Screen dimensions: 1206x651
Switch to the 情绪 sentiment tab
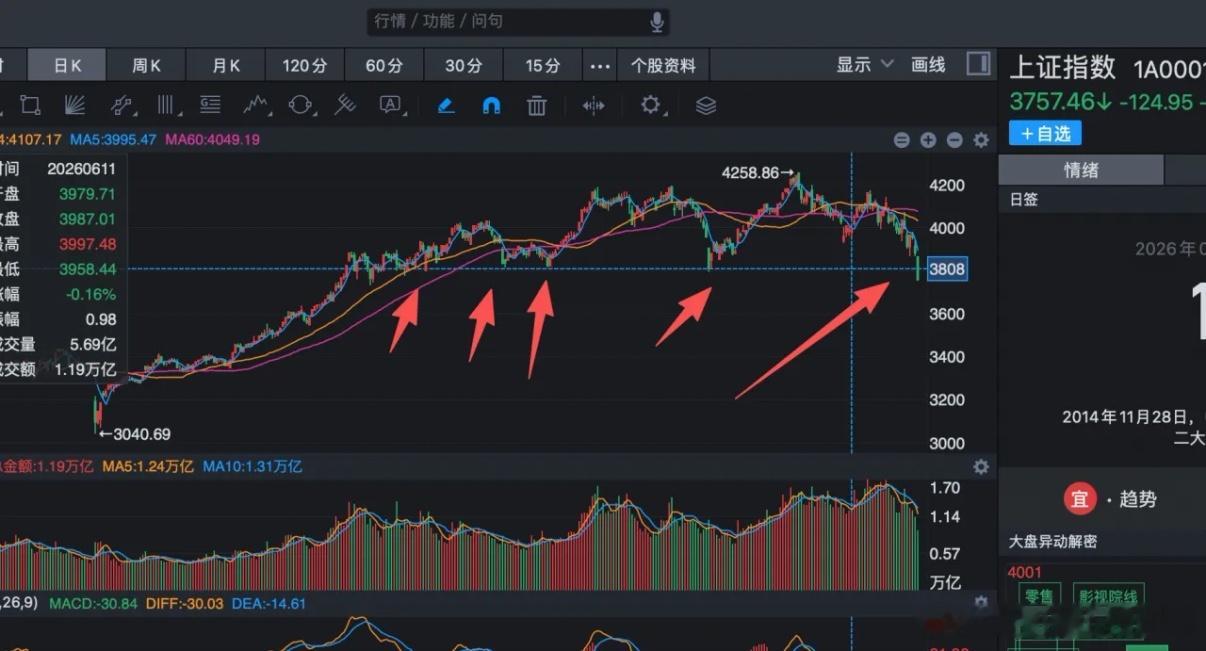[x=1081, y=170]
